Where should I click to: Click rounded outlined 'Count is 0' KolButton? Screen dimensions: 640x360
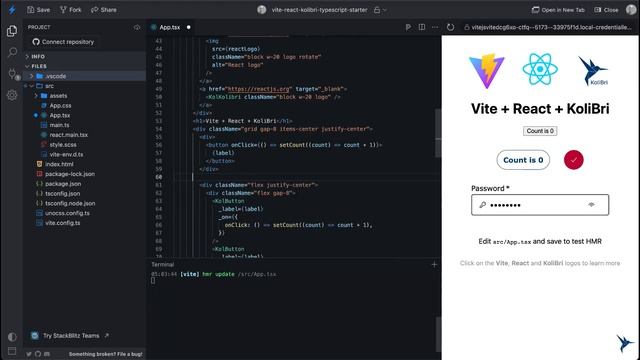pyautogui.click(x=523, y=160)
